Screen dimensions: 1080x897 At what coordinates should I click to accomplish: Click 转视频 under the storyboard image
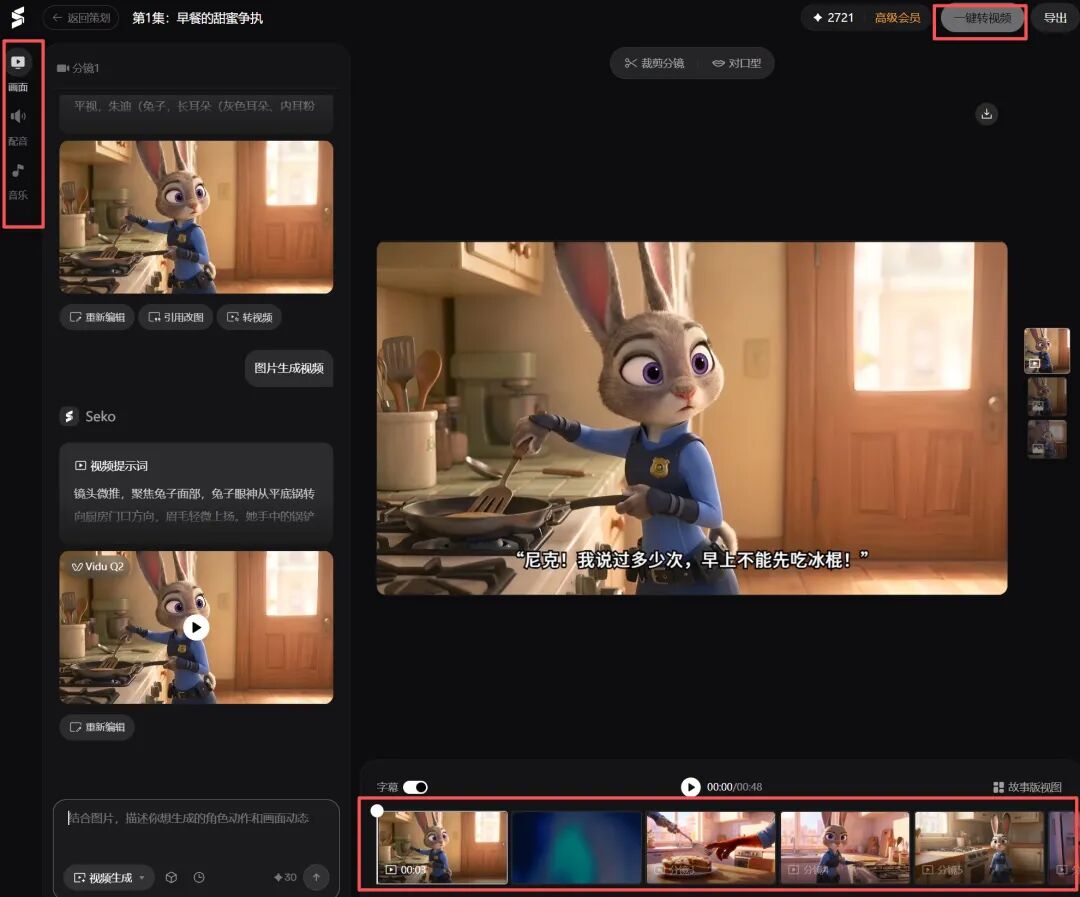click(x=248, y=317)
